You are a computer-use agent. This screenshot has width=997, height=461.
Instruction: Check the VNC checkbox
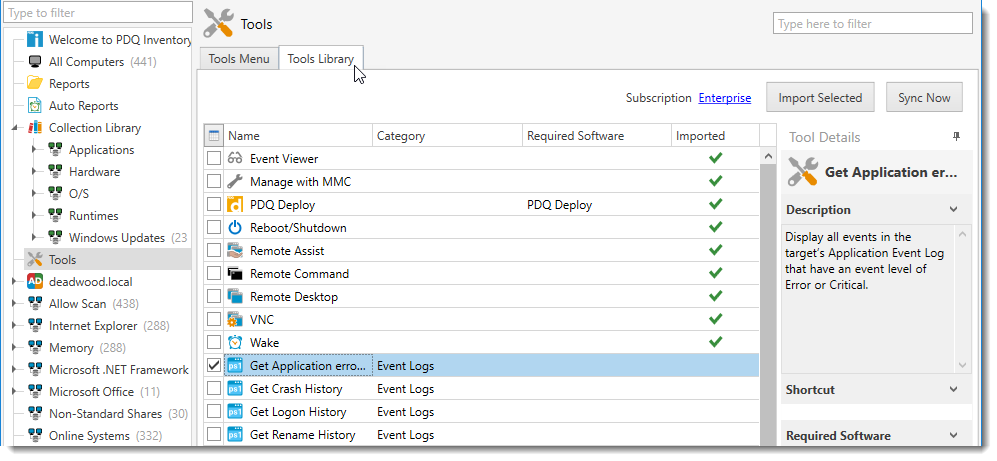214,319
